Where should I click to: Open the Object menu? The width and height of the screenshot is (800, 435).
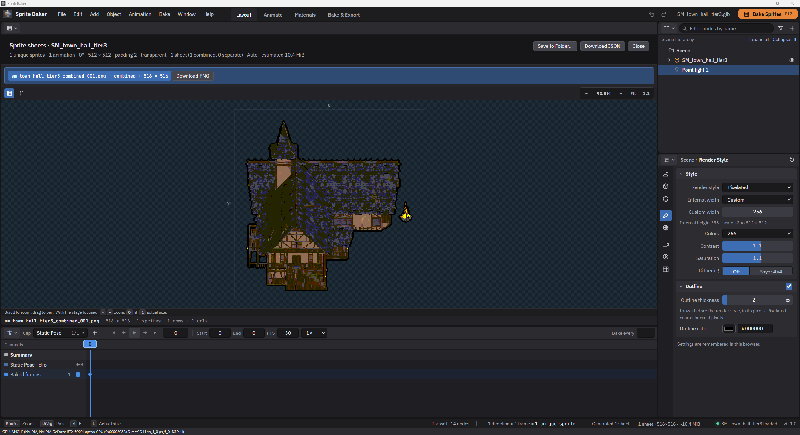coord(113,14)
